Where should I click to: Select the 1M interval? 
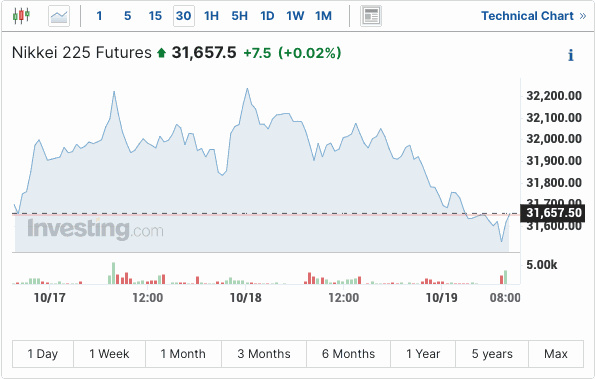click(323, 16)
